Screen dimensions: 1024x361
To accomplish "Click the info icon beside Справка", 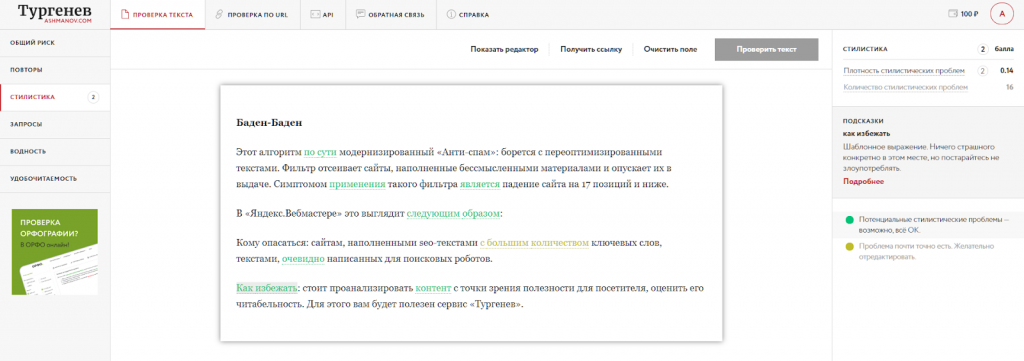I will 451,14.
